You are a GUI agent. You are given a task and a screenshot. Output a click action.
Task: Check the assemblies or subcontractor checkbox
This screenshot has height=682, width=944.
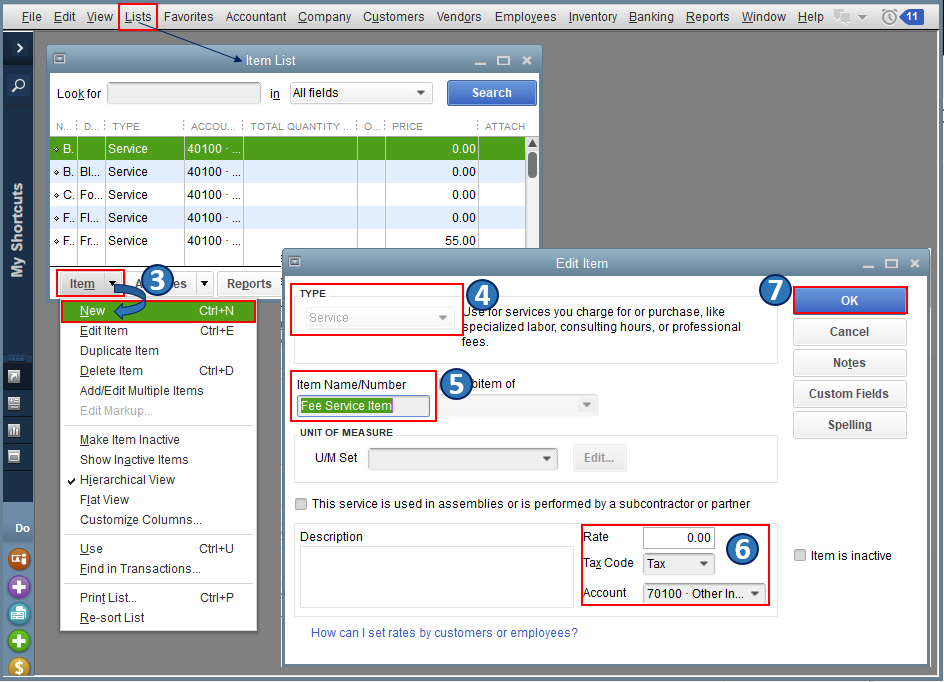tap(301, 504)
